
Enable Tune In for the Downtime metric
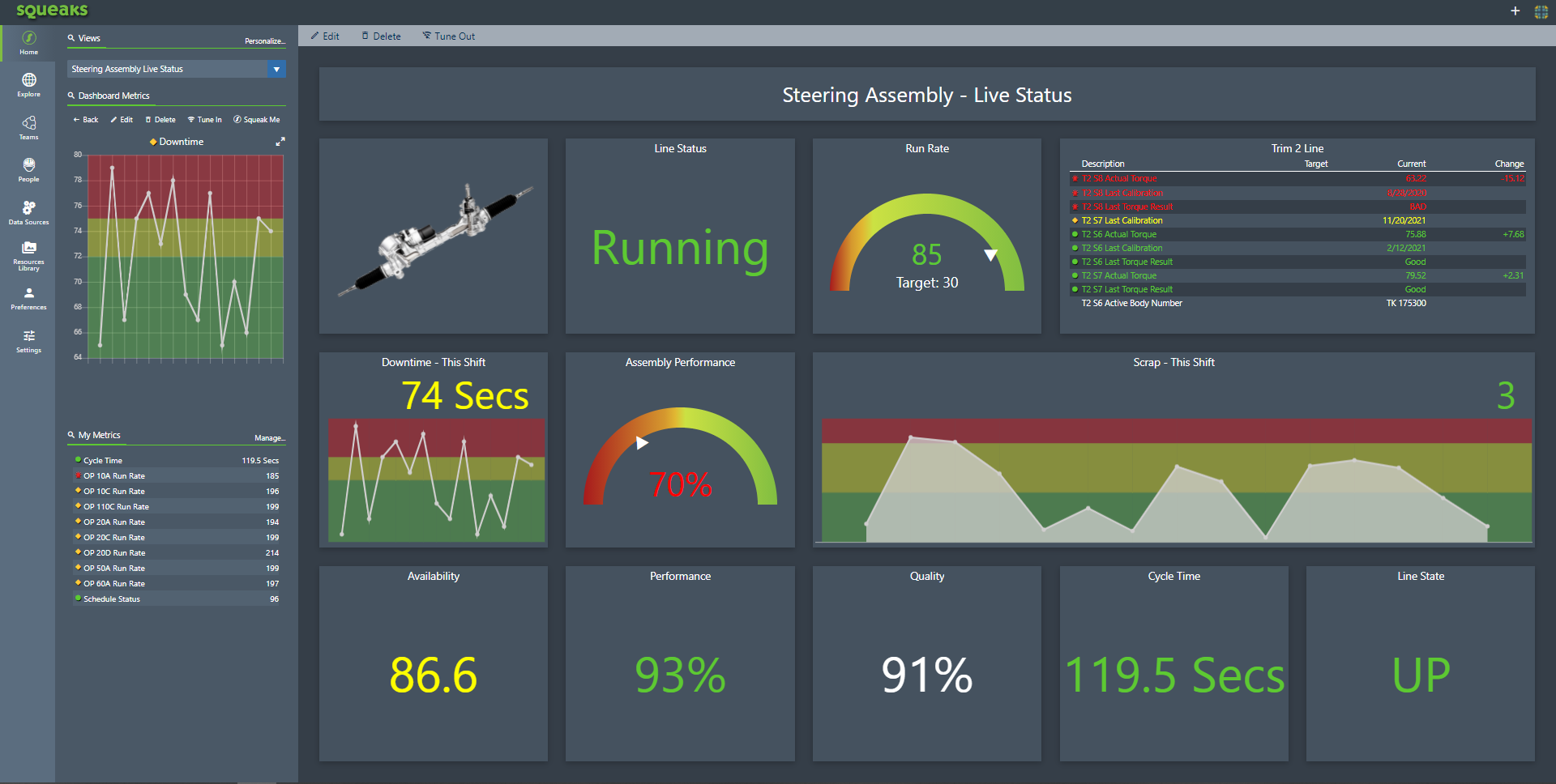[204, 119]
